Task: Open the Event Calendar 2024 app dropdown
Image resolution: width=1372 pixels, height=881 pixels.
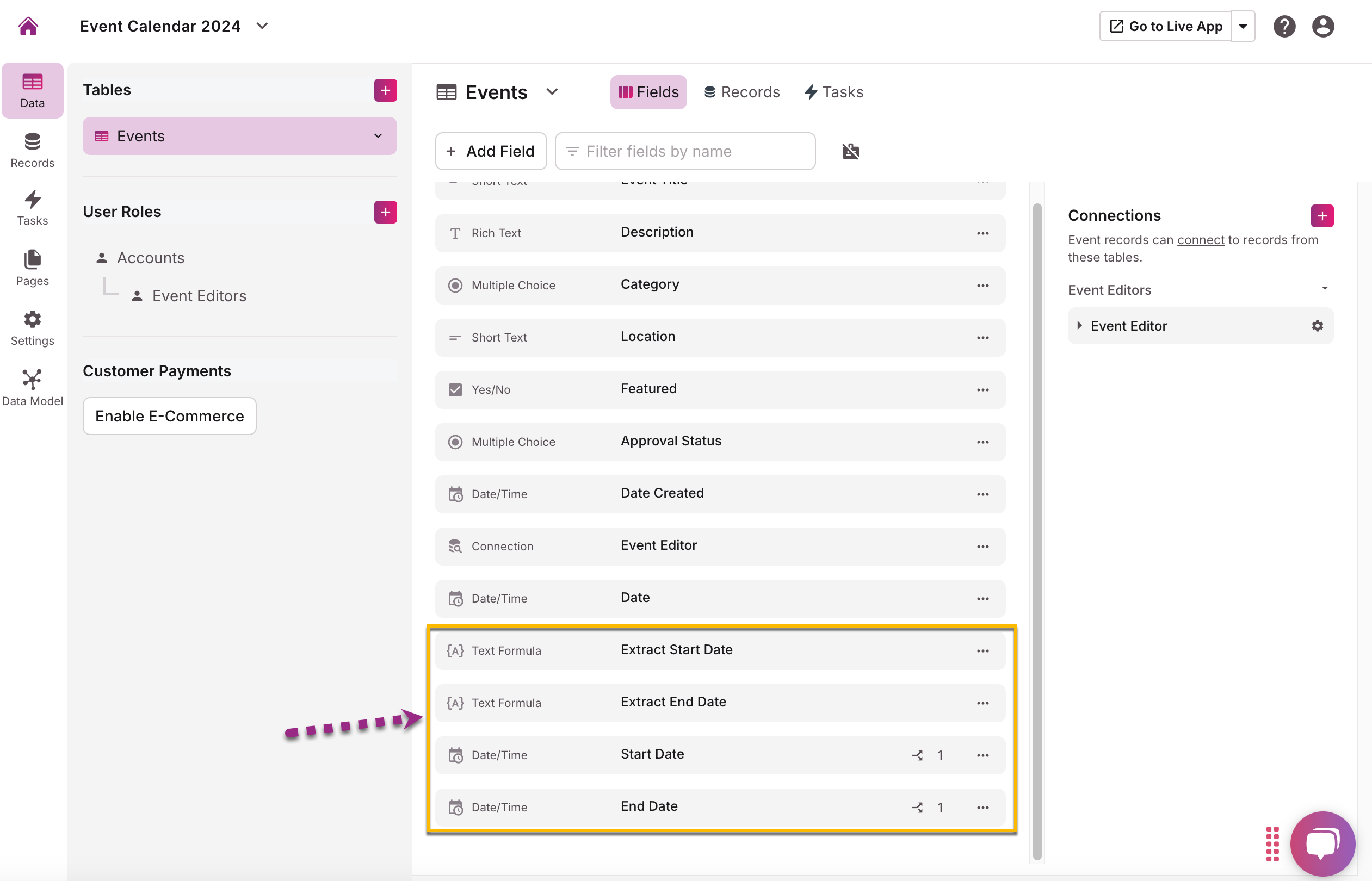Action: click(x=263, y=26)
